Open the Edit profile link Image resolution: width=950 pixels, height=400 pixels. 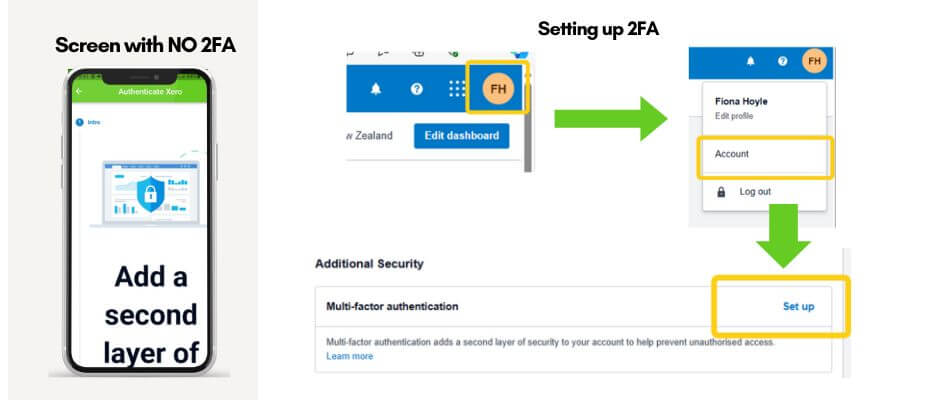coord(734,116)
